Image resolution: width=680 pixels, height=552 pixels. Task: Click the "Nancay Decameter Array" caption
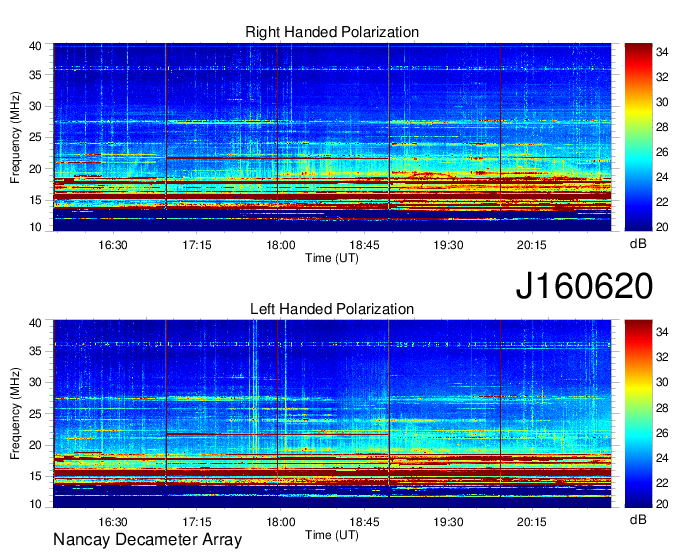pyautogui.click(x=147, y=540)
